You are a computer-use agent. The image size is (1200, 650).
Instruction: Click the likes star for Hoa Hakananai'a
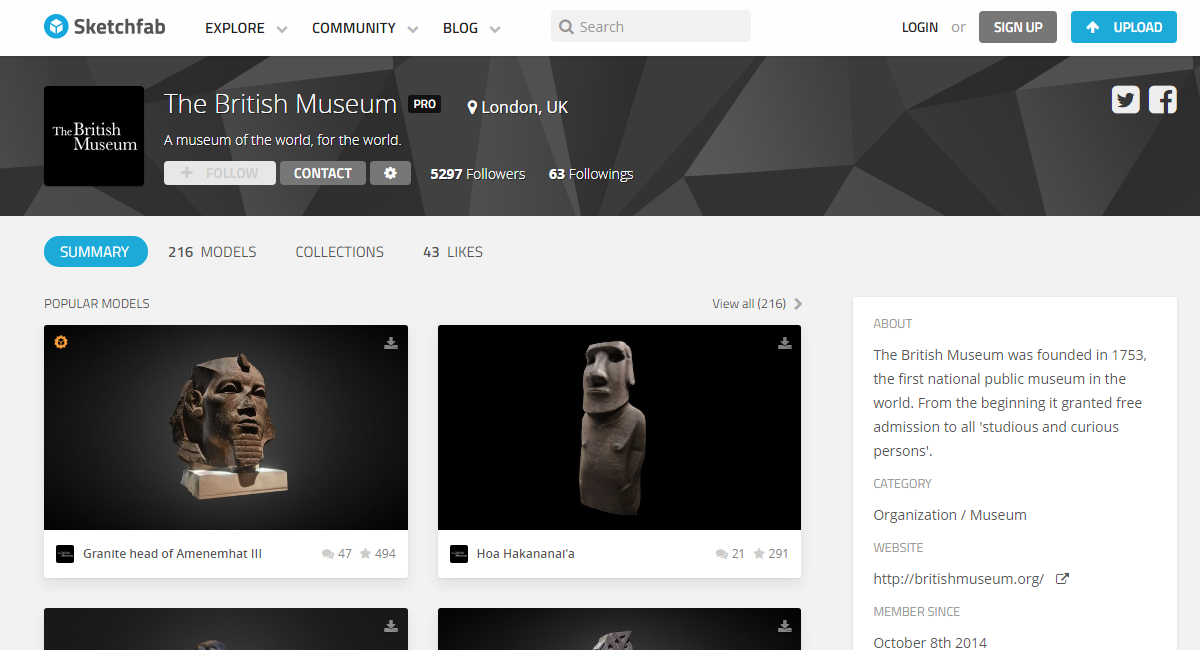[x=759, y=553]
